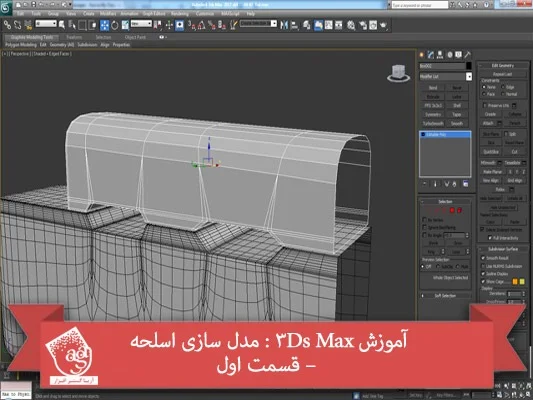Click the TurboSmooth modifier button

pos(433,123)
